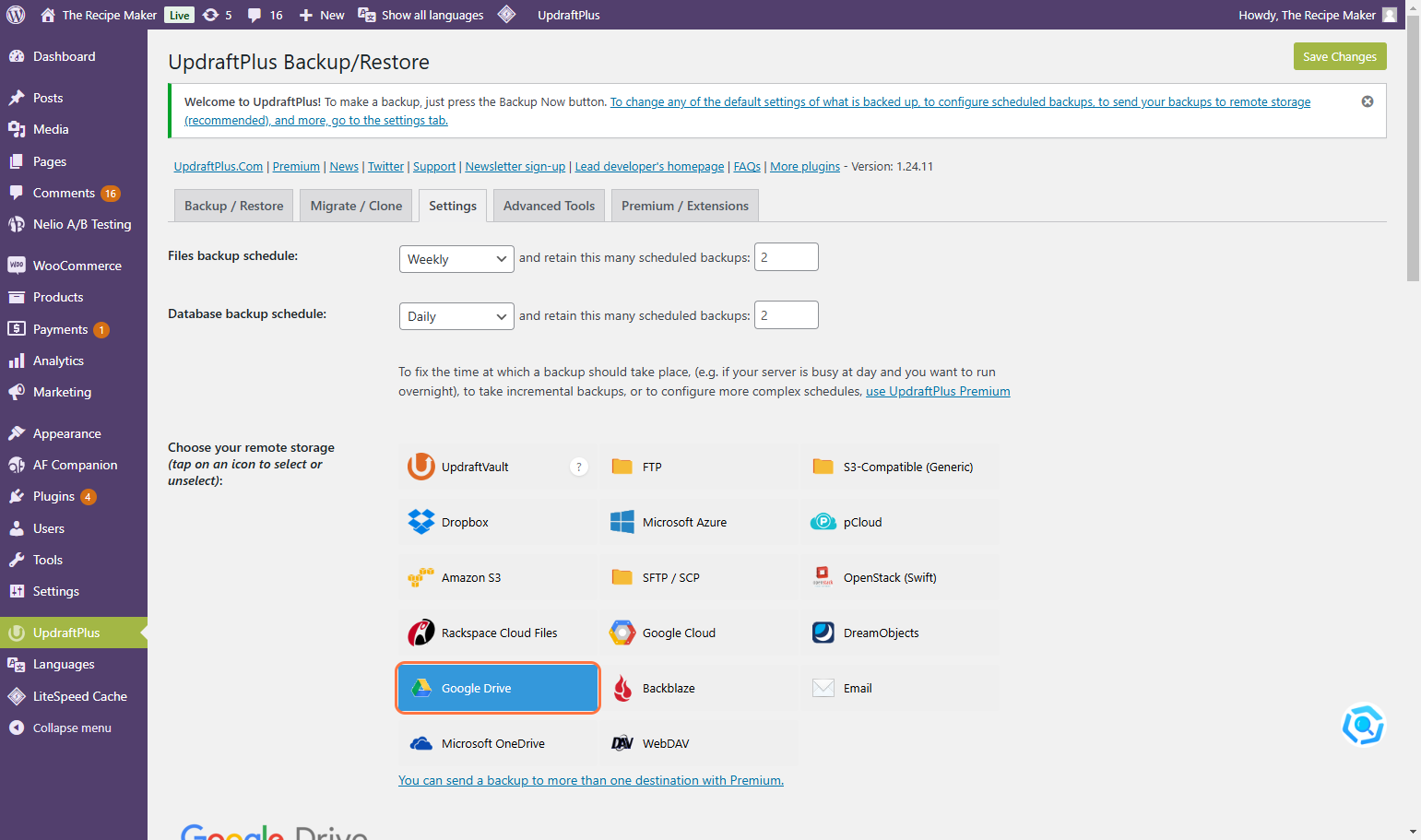
Task: Open WooCommerce in the sidebar menu
Action: tap(74, 266)
